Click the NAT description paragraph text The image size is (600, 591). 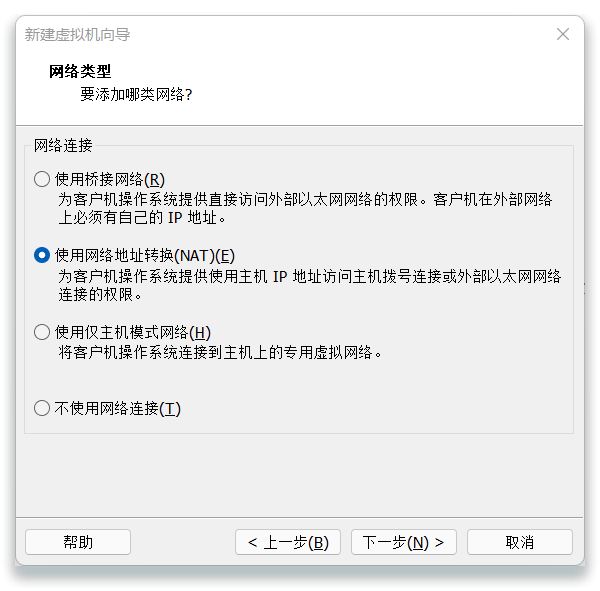click(310, 285)
